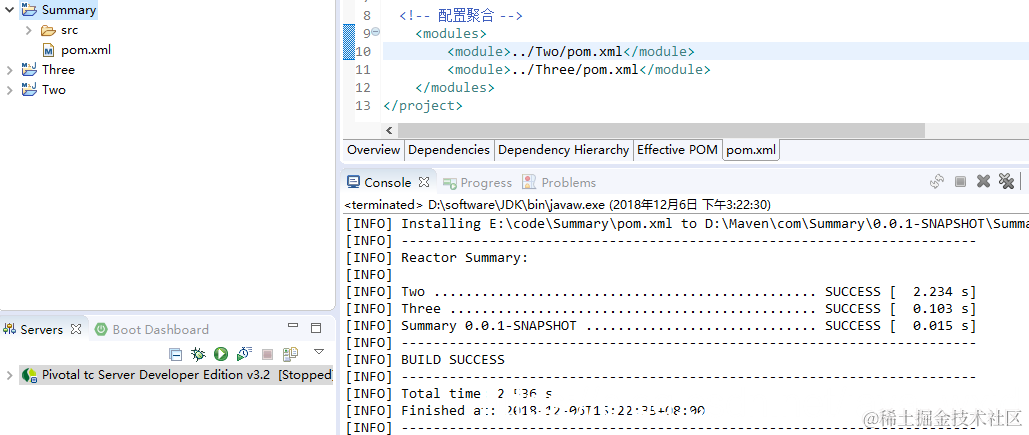The width and height of the screenshot is (1029, 435).
Task: Click the Console view icon
Action: tap(353, 182)
